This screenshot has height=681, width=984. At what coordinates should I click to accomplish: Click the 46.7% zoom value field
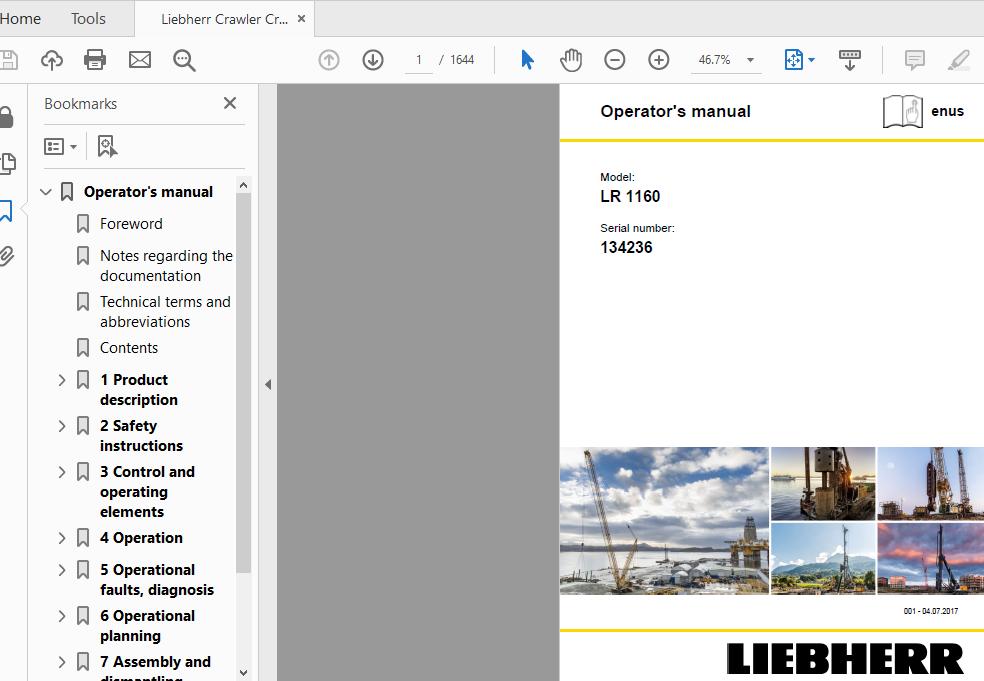click(715, 60)
